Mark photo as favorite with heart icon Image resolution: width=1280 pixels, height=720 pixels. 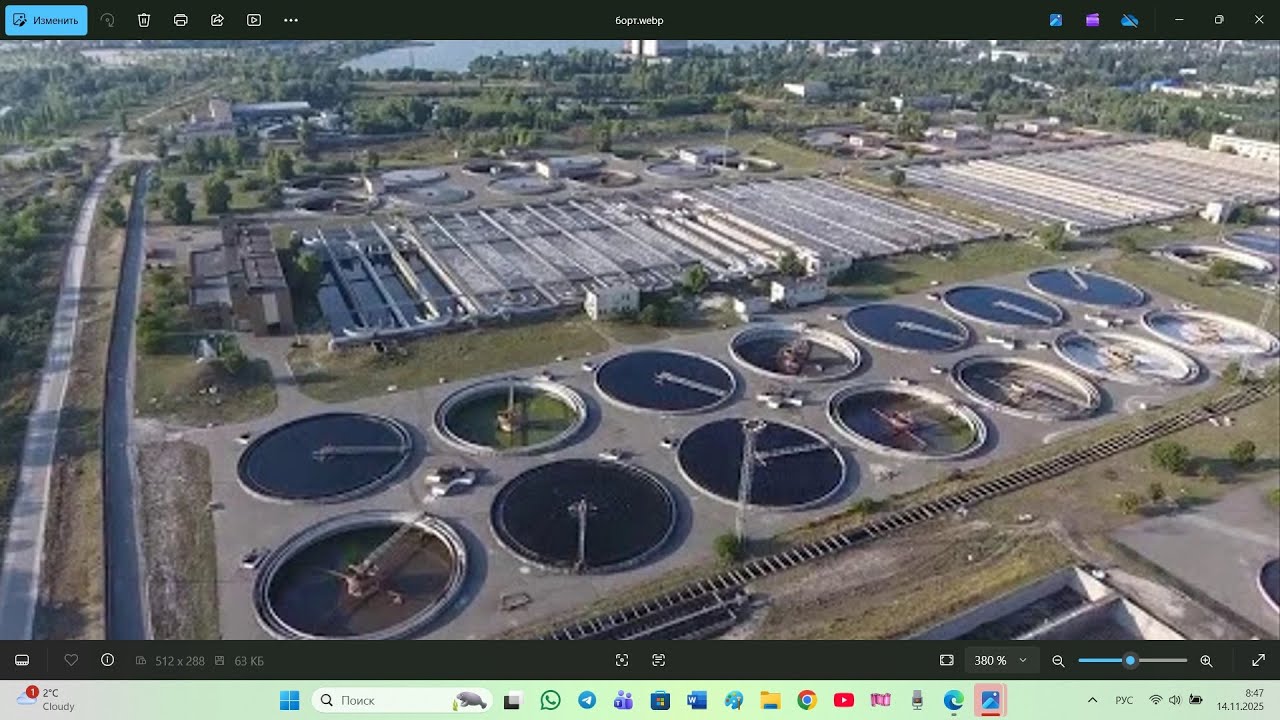[x=71, y=660]
